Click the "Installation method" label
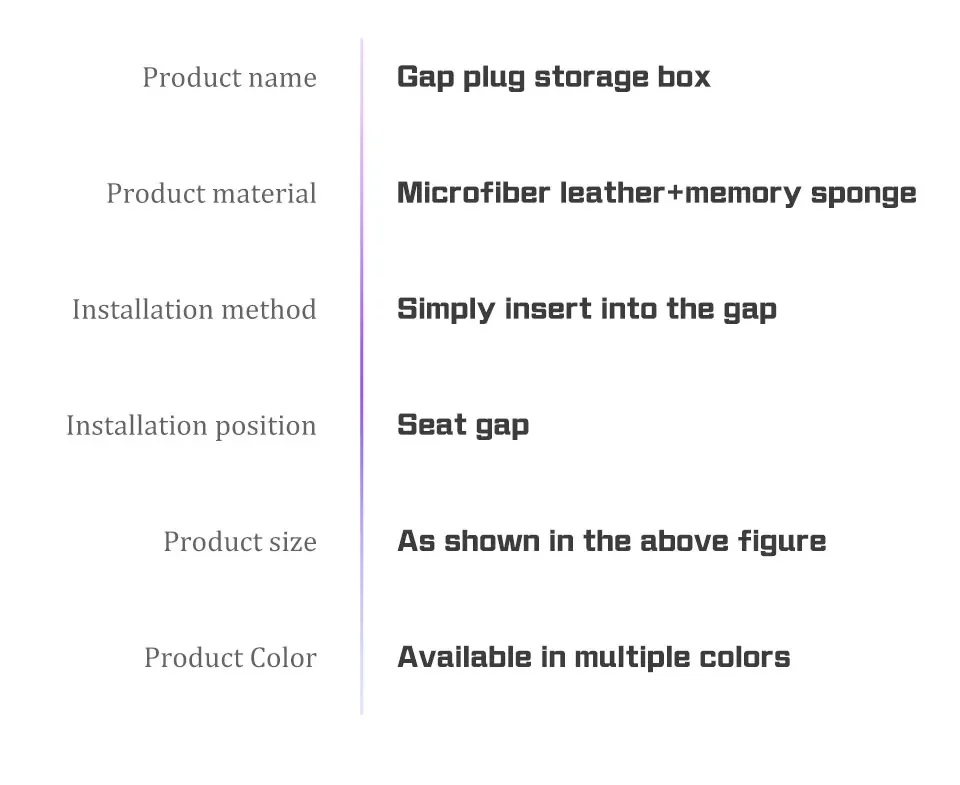 (x=194, y=310)
